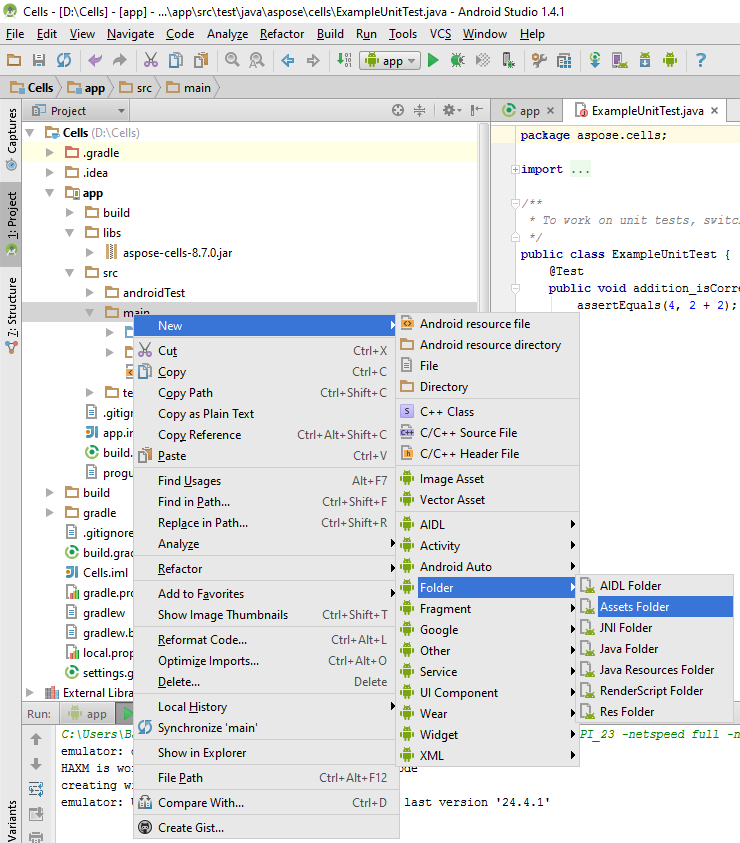Click the Hide Project panel icon
Image resolution: width=740 pixels, height=843 pixels.
(x=476, y=111)
